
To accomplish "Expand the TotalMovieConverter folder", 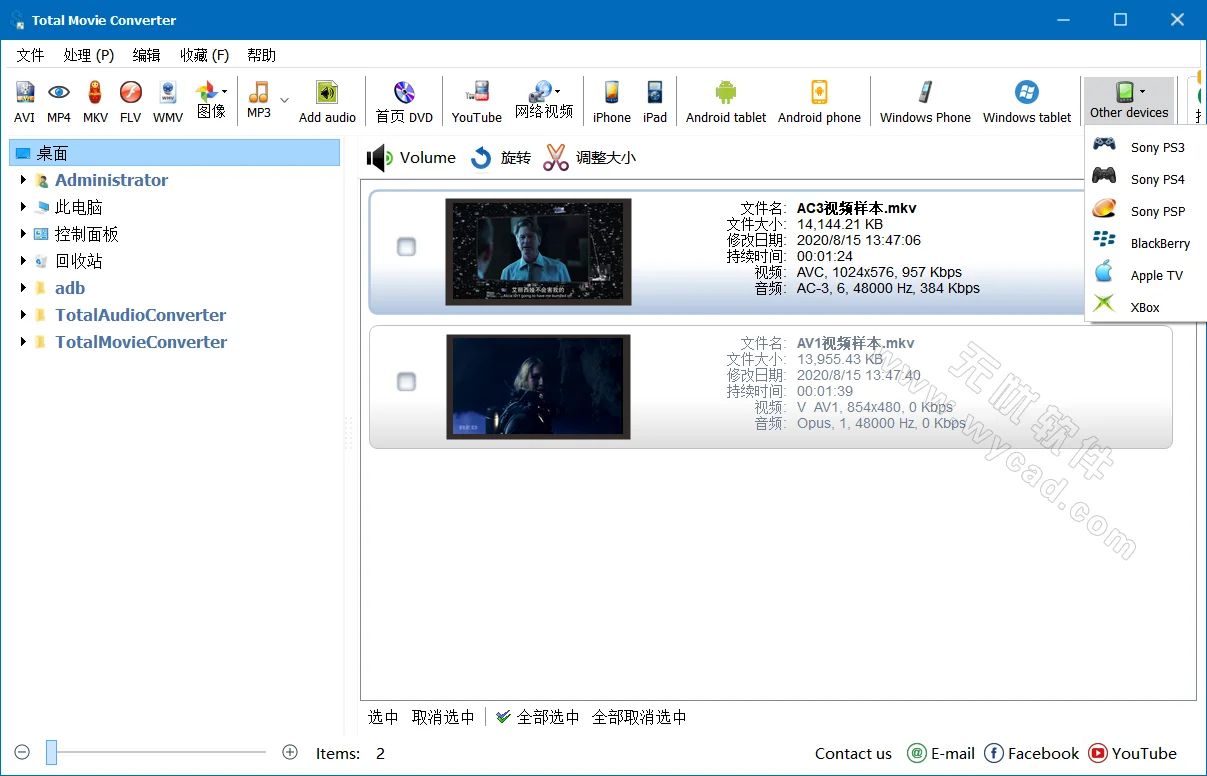I will (24, 341).
